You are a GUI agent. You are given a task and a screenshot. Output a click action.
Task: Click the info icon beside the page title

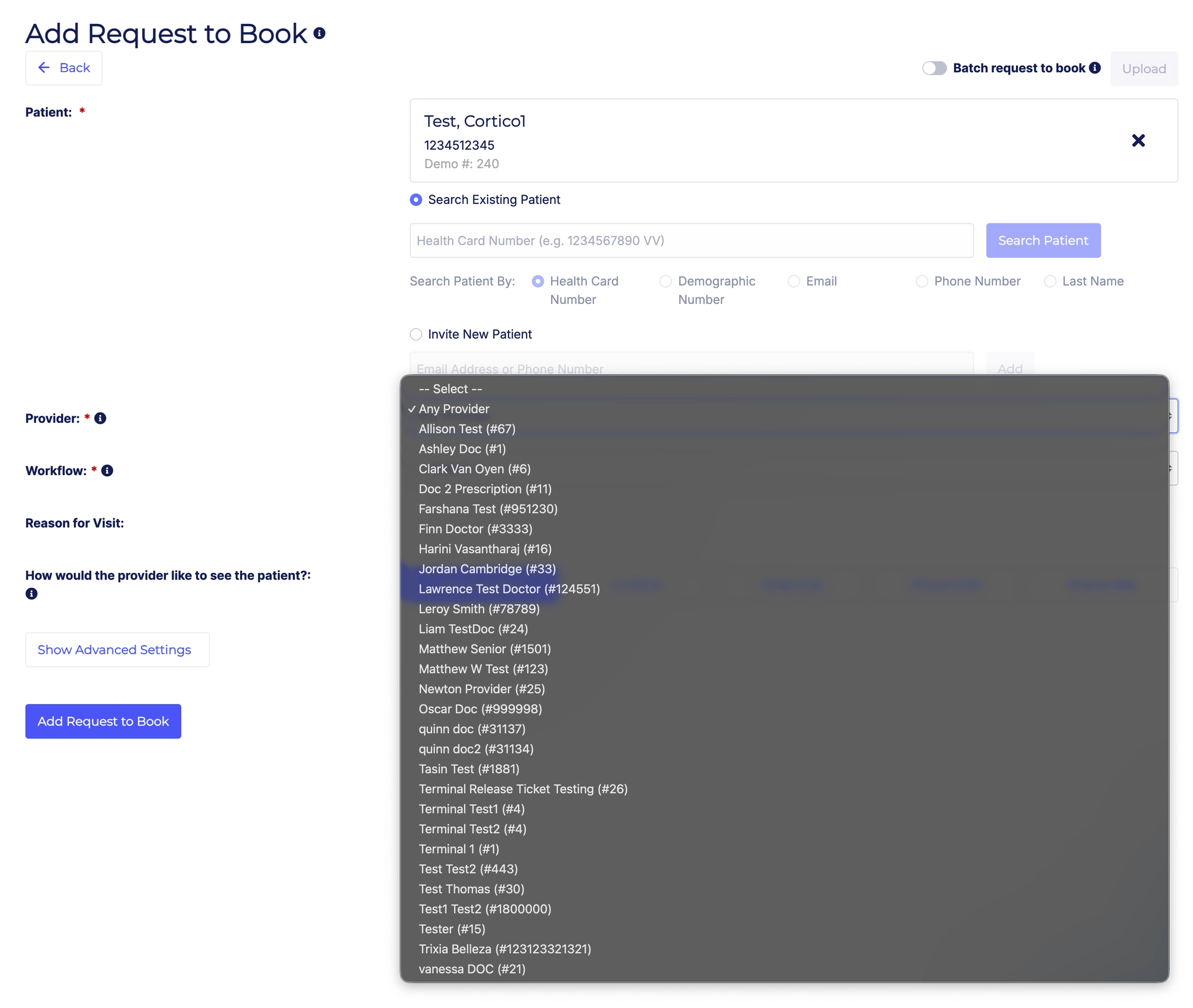319,33
